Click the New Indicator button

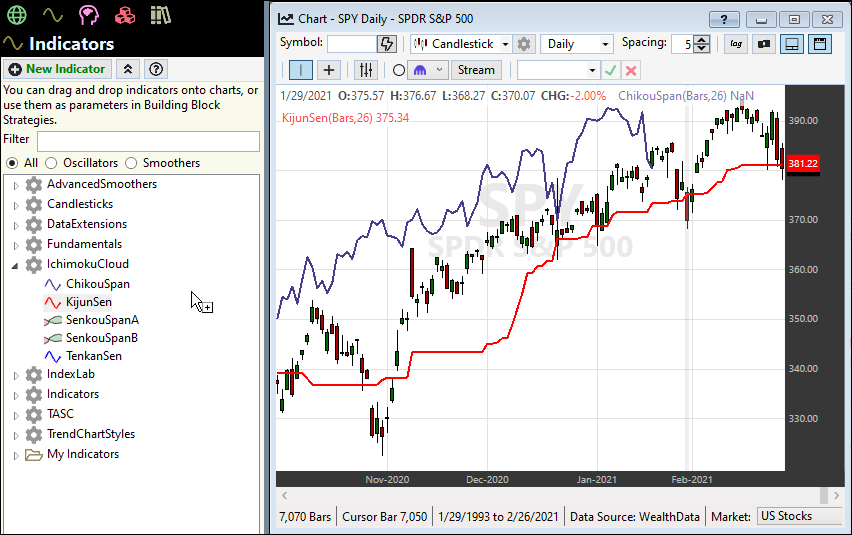(x=58, y=69)
